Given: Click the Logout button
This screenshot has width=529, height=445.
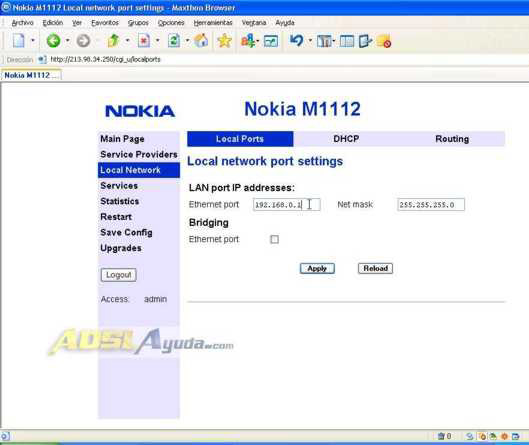Looking at the screenshot, I should point(118,275).
